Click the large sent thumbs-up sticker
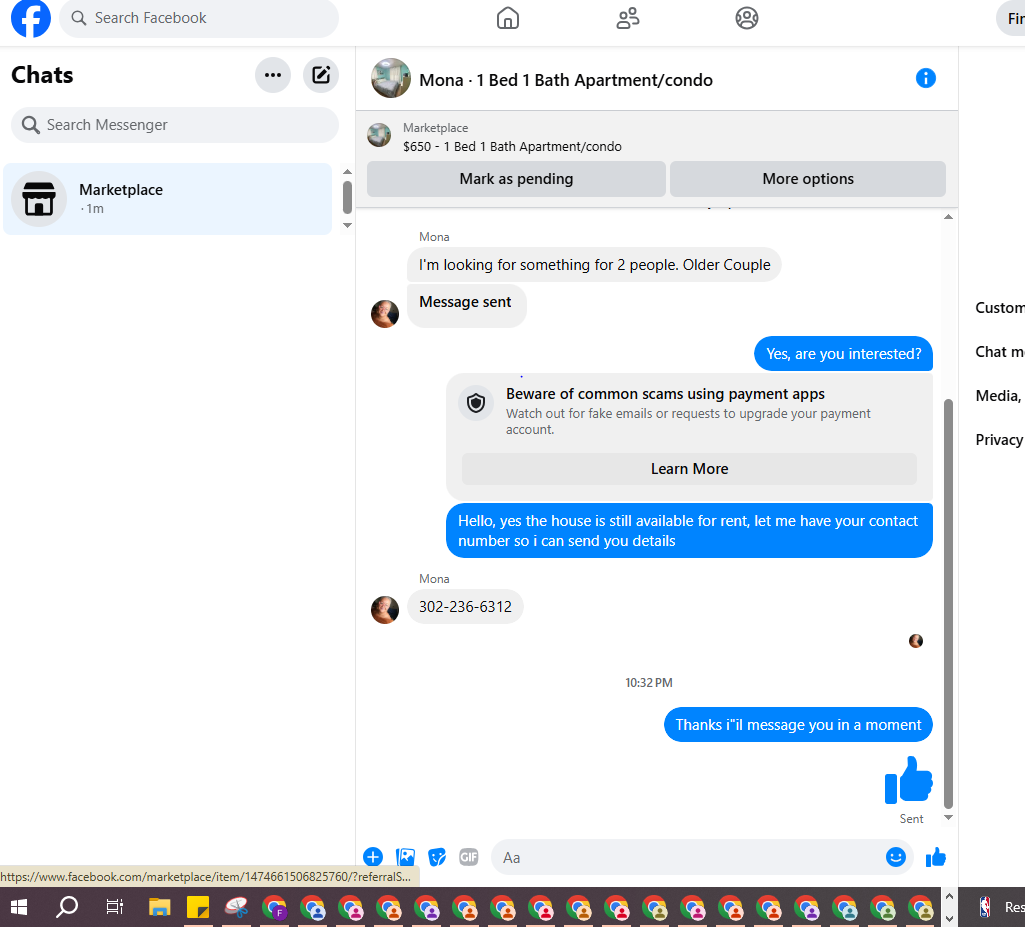The image size is (1025, 927). (909, 780)
